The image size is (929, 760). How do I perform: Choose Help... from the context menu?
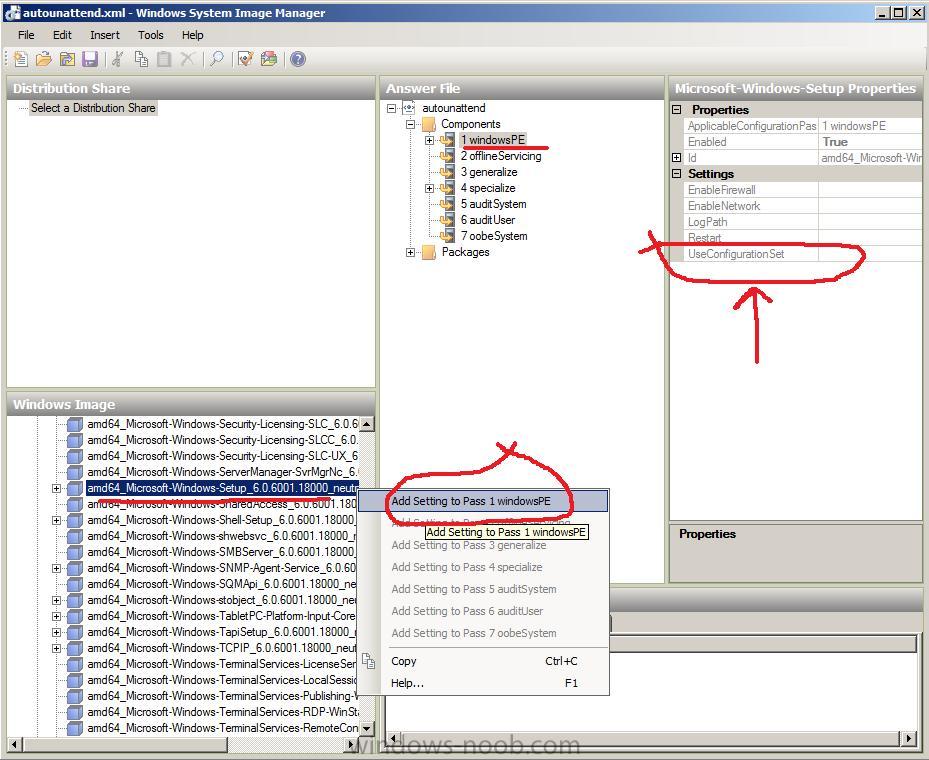pyautogui.click(x=483, y=683)
